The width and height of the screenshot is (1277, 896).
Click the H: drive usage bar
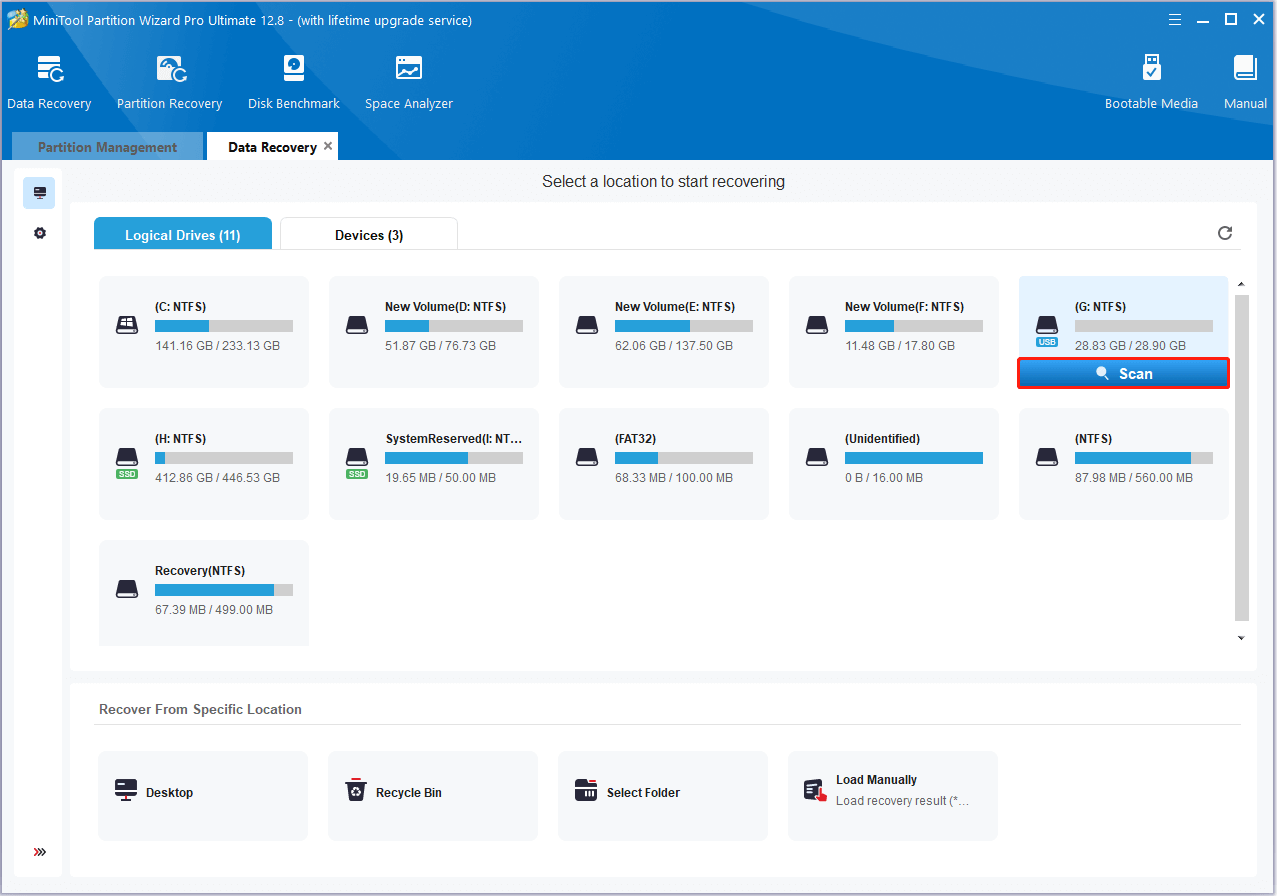224,458
